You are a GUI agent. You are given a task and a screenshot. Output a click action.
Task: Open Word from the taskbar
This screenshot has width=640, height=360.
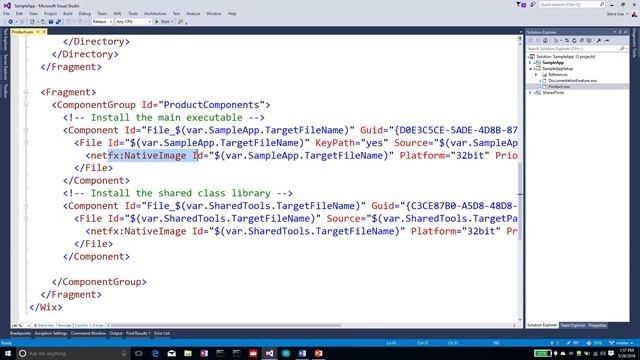coord(302,353)
